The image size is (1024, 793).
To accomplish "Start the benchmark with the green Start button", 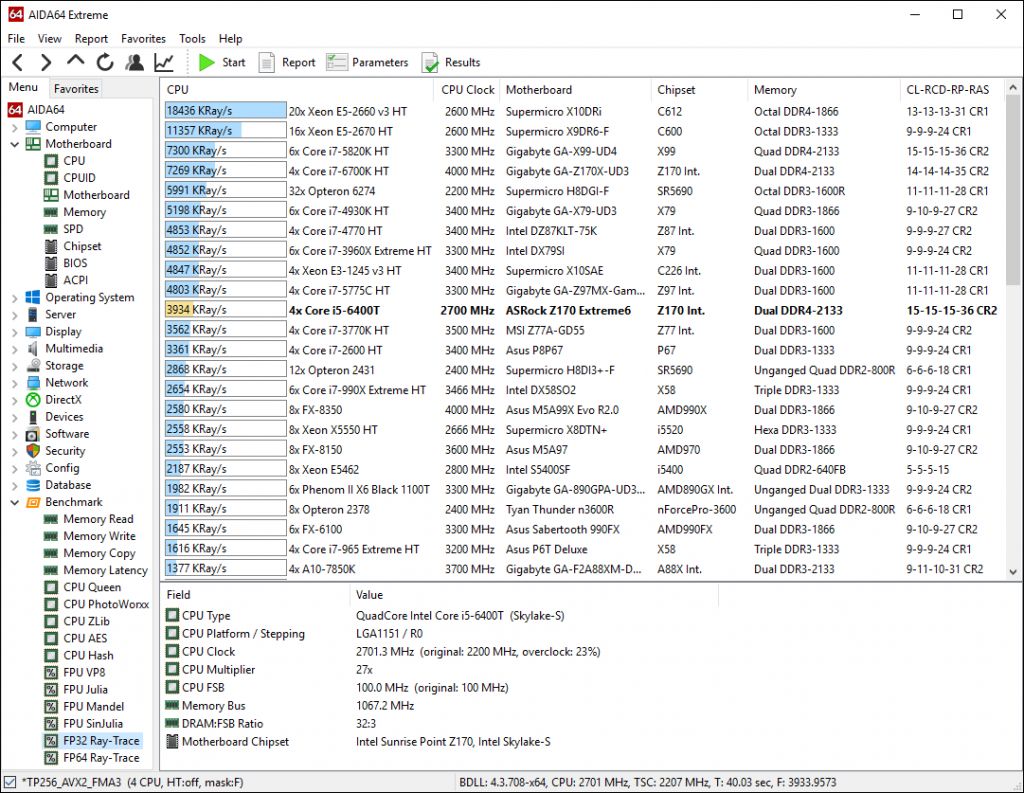I will tap(222, 62).
